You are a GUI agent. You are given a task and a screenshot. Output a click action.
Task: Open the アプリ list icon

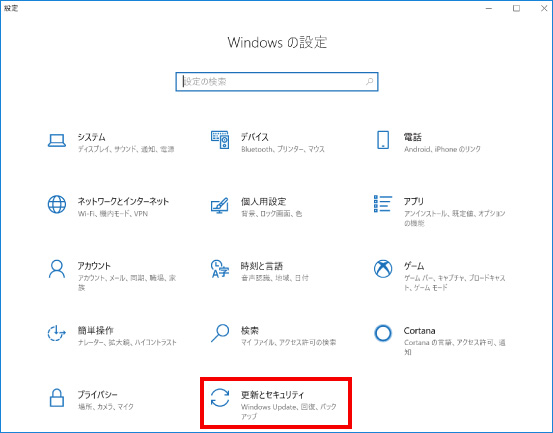click(383, 204)
